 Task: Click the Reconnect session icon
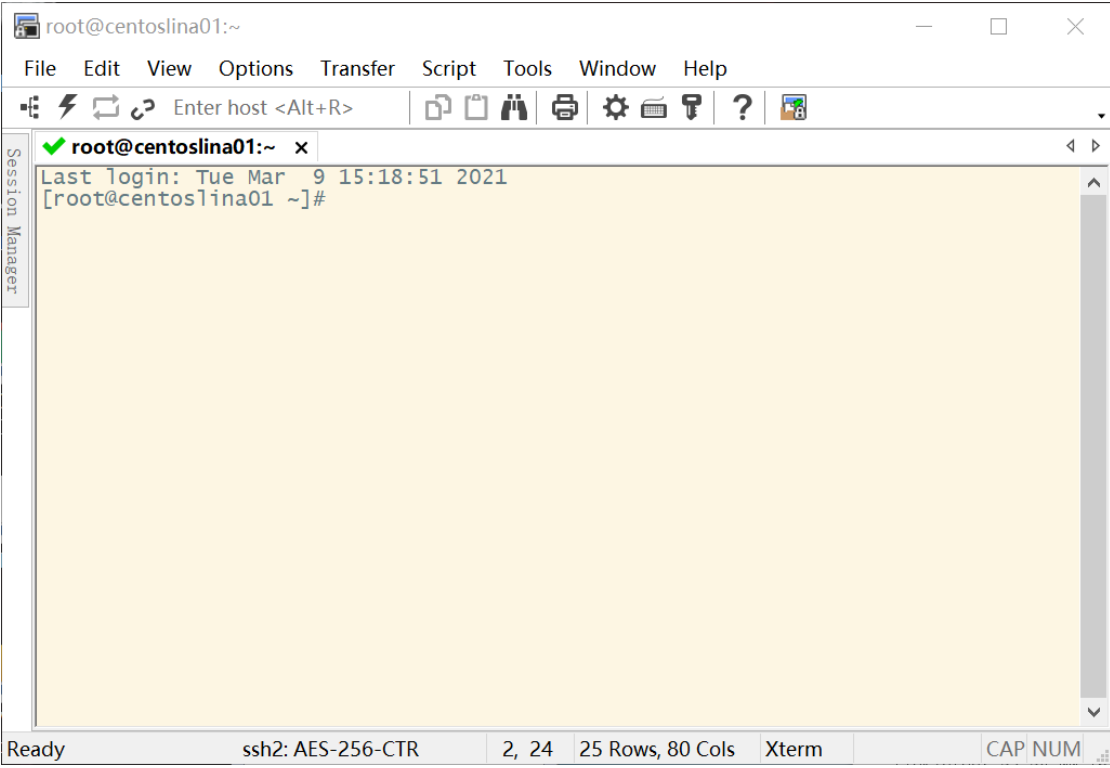click(x=105, y=108)
